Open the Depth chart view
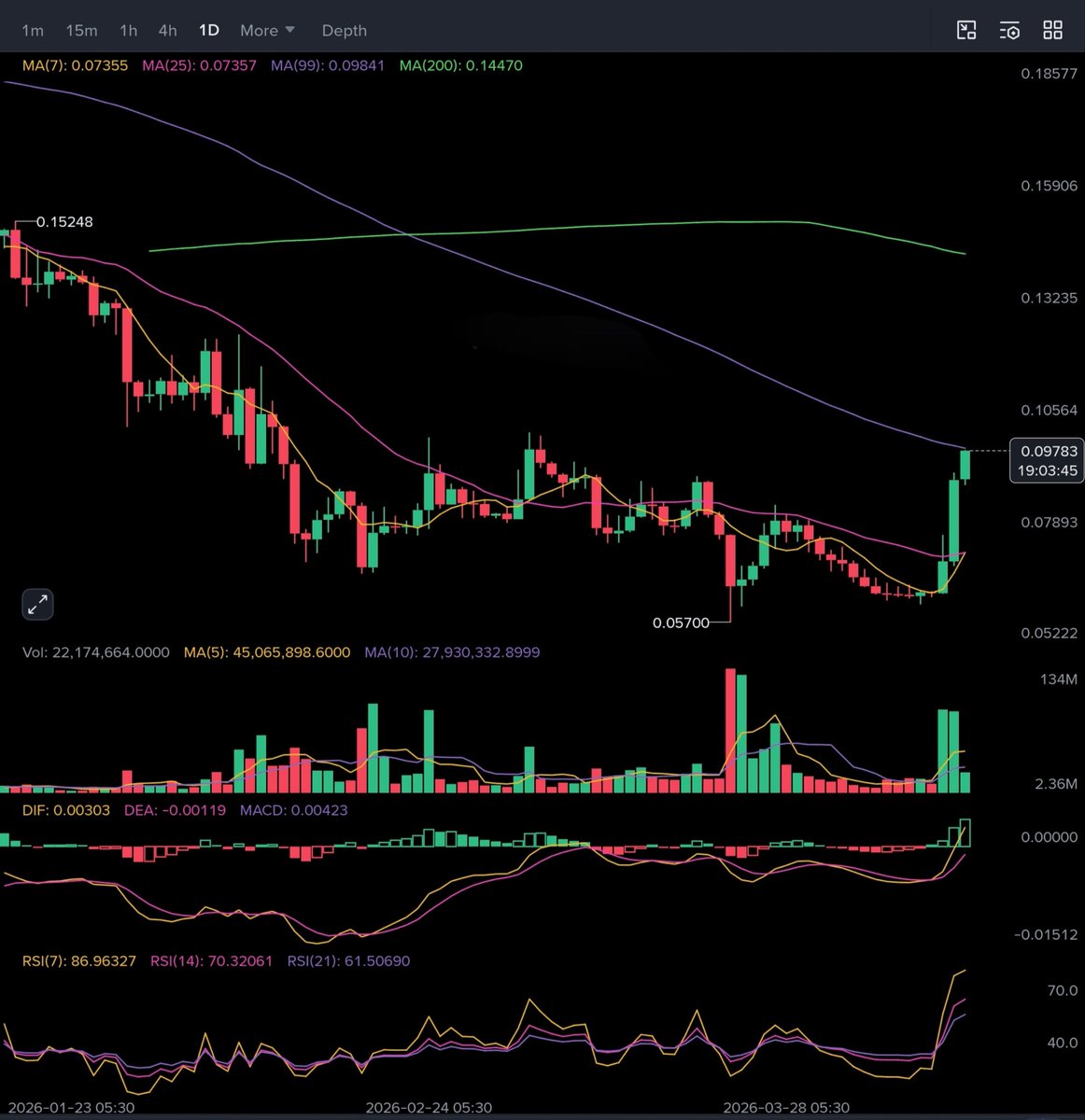 (x=344, y=30)
